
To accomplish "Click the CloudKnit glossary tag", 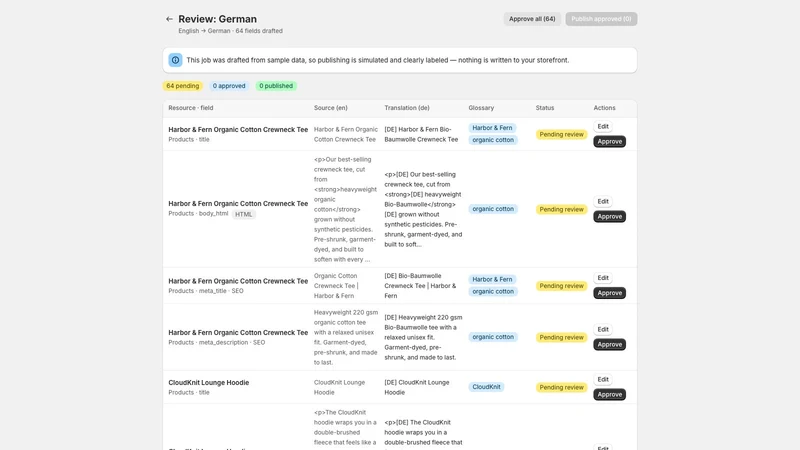I will point(486,387).
